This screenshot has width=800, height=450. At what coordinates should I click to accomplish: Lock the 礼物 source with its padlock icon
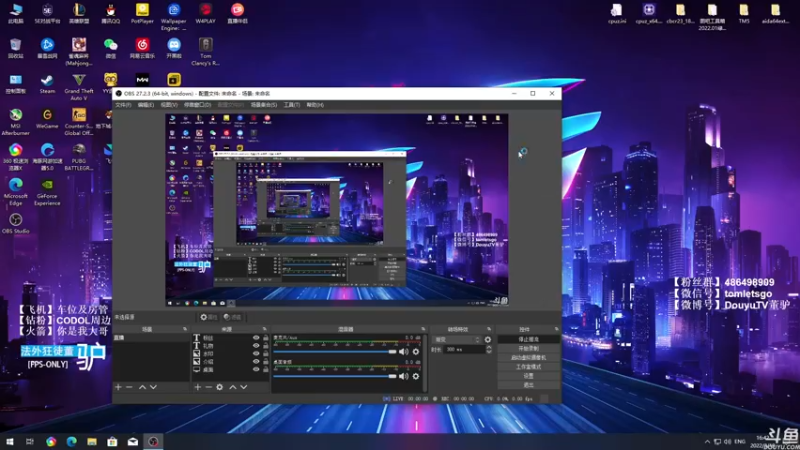point(265,345)
